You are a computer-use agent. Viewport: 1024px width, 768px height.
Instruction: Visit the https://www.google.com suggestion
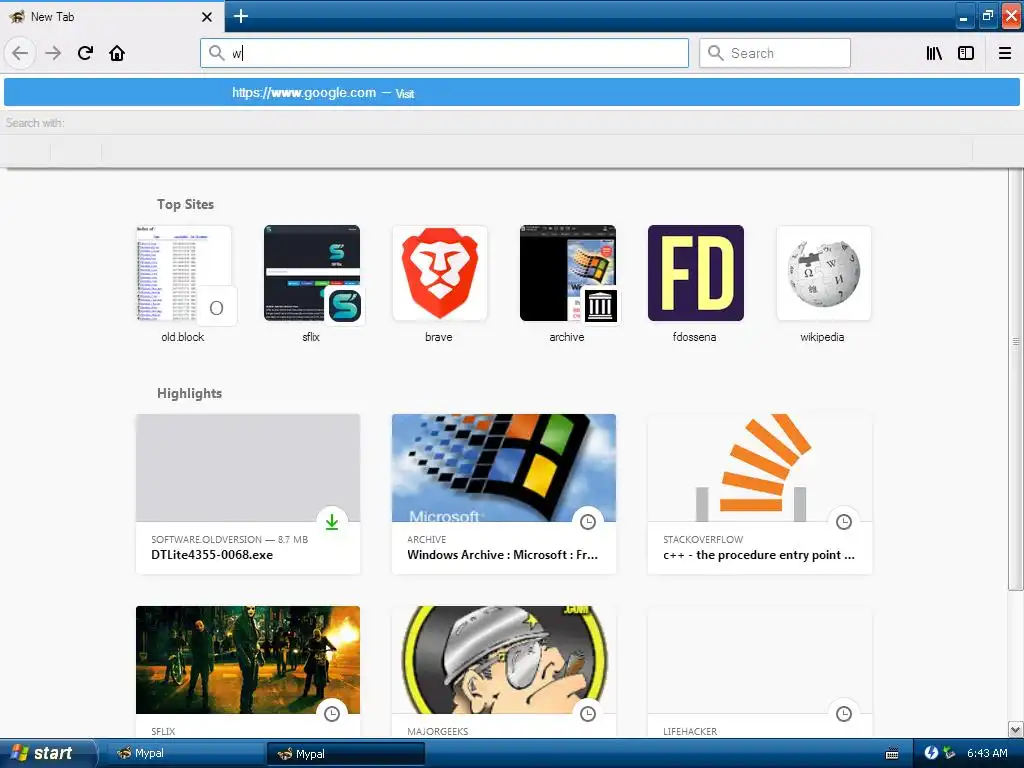[511, 93]
